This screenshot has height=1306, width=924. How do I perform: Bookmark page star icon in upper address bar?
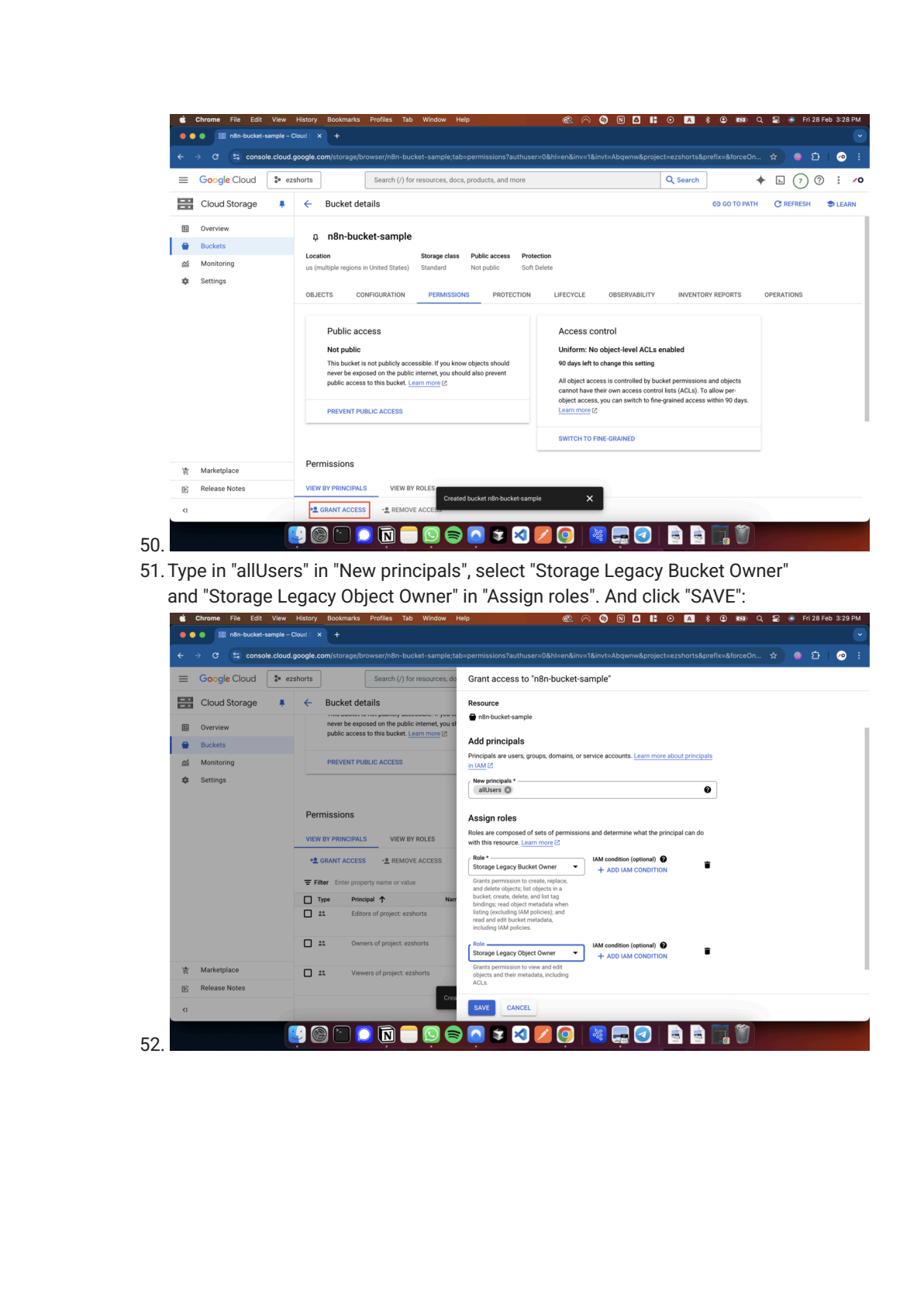[x=773, y=157]
